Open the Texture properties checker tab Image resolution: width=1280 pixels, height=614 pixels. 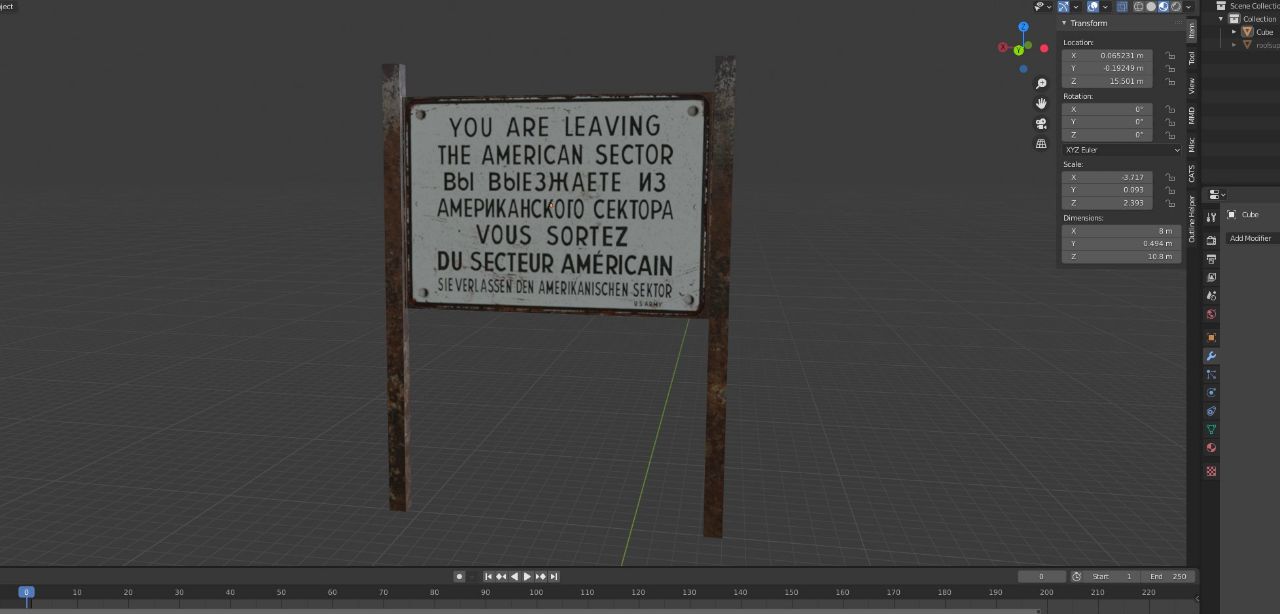pos(1211,470)
